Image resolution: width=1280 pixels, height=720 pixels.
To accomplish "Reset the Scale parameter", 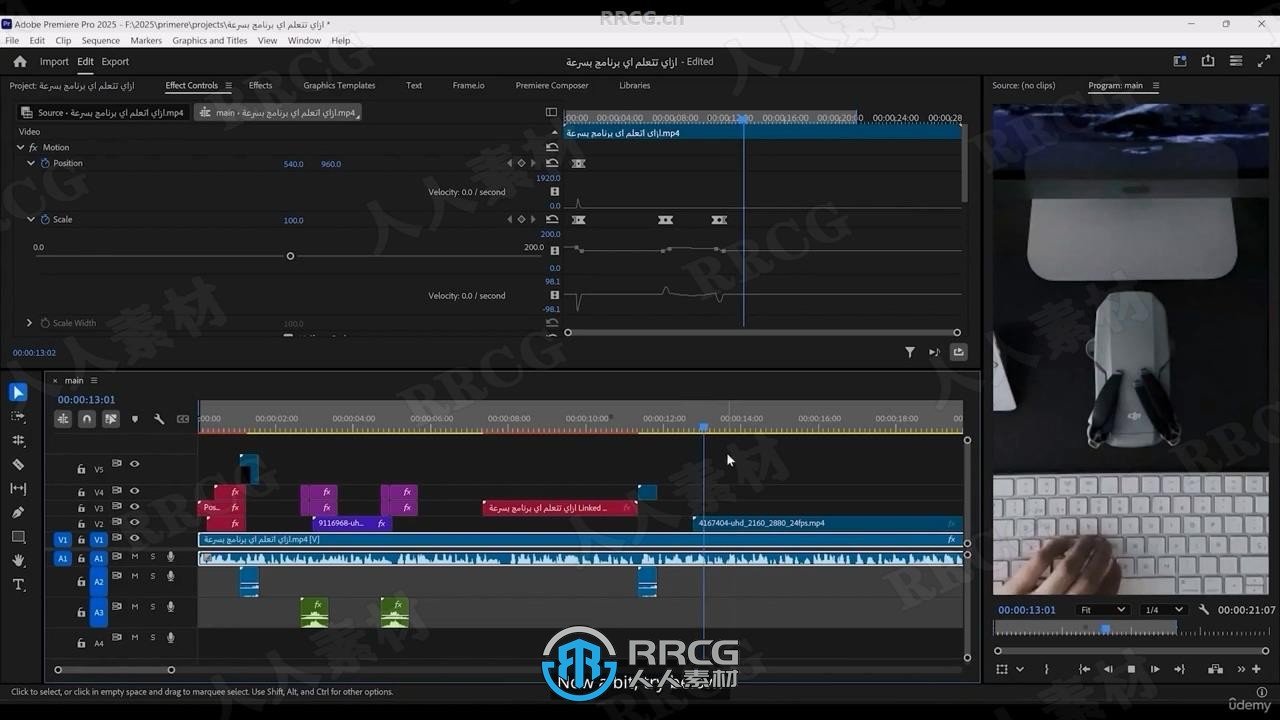I will (552, 219).
